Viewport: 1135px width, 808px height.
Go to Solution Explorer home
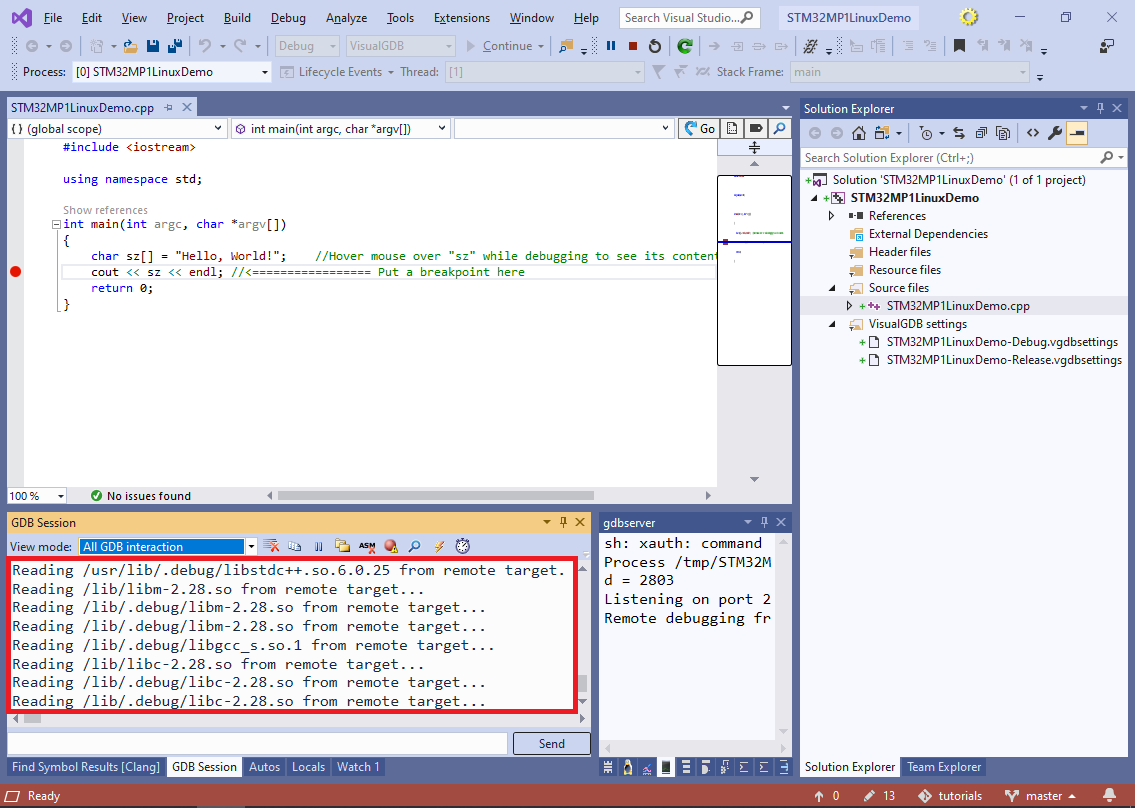click(858, 133)
